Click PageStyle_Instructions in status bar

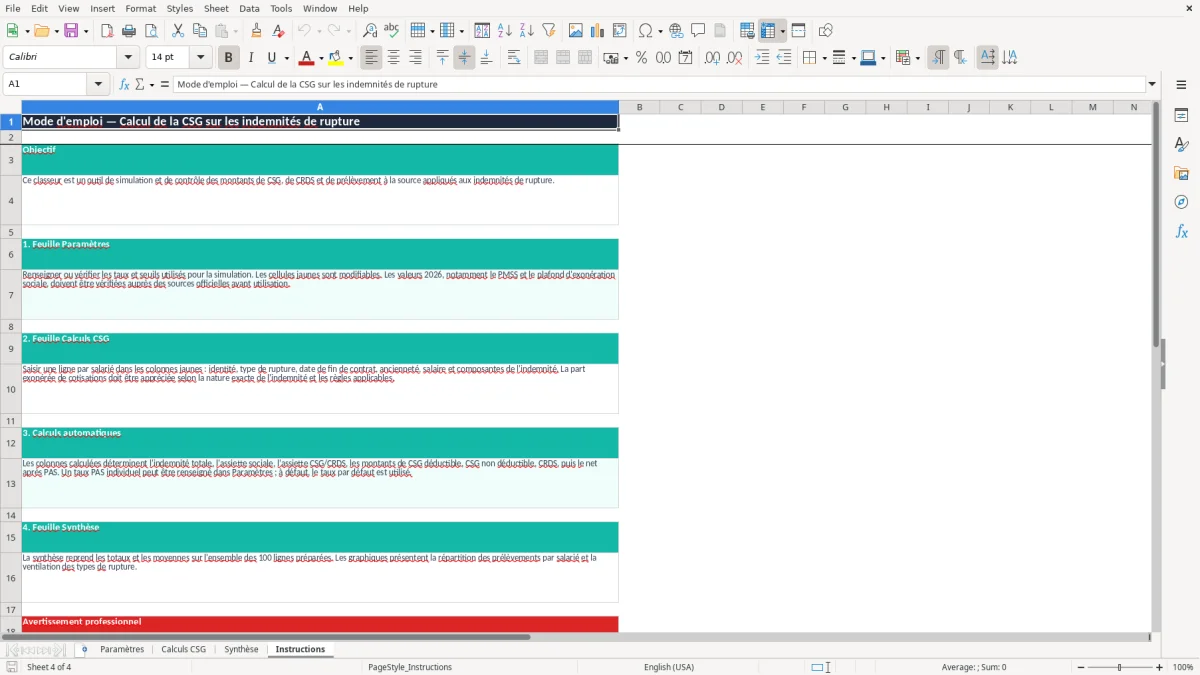pos(410,667)
